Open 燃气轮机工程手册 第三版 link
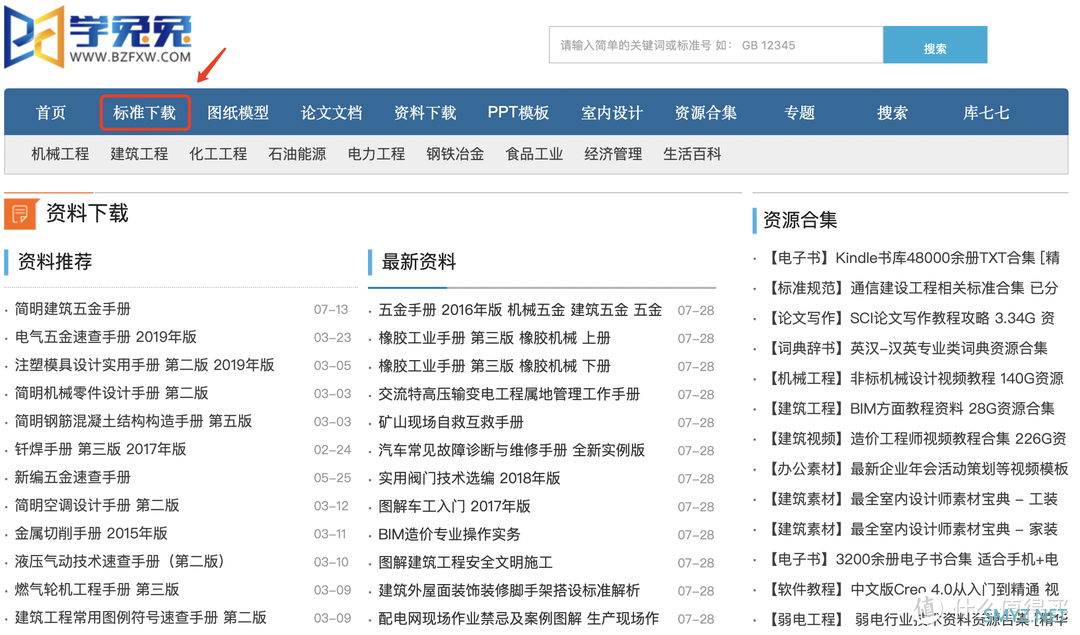Image resolution: width=1080 pixels, height=635 pixels. (x=97, y=590)
